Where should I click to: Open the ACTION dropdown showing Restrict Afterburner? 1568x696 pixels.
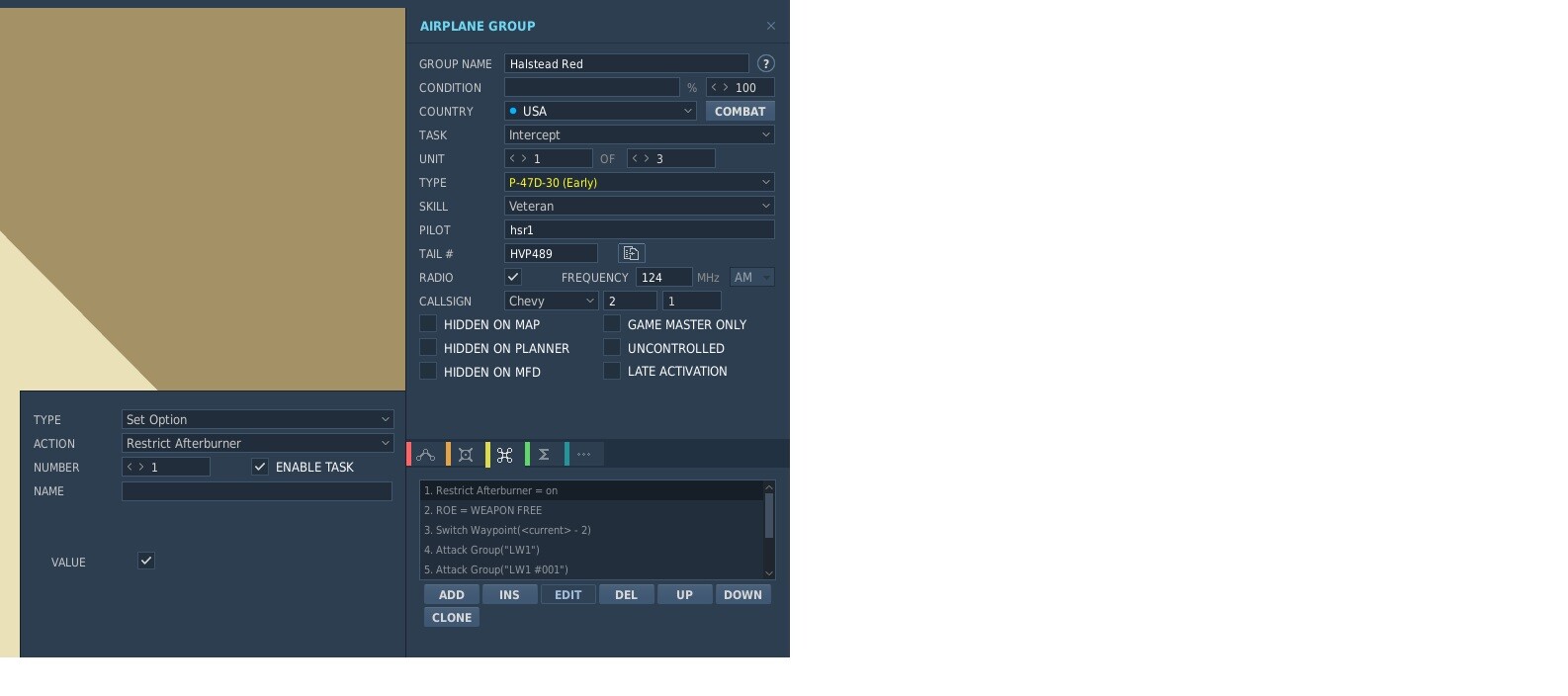pyautogui.click(x=257, y=443)
